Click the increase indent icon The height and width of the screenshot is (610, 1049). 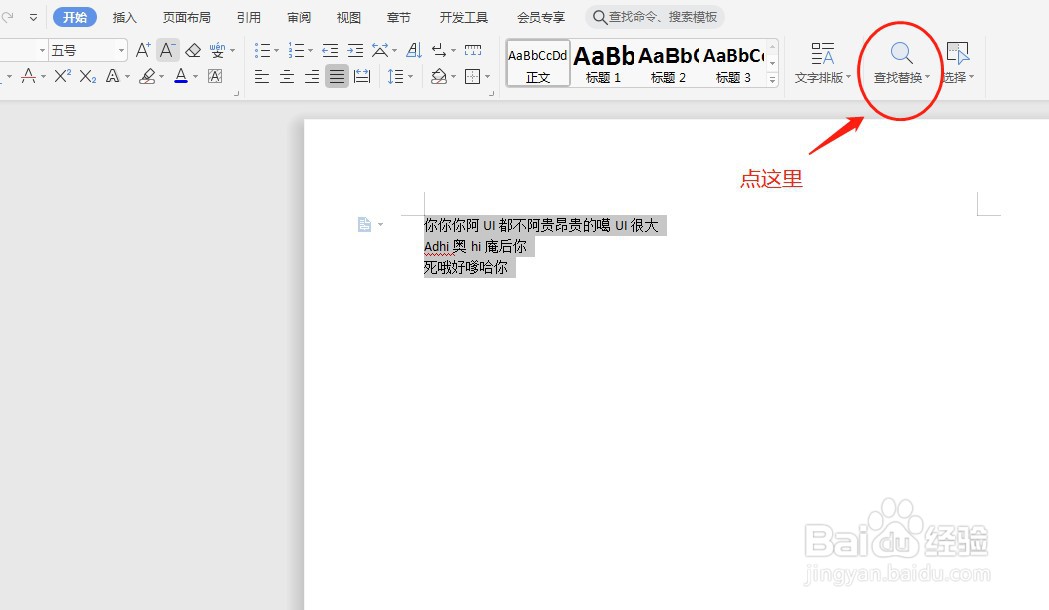(x=355, y=50)
